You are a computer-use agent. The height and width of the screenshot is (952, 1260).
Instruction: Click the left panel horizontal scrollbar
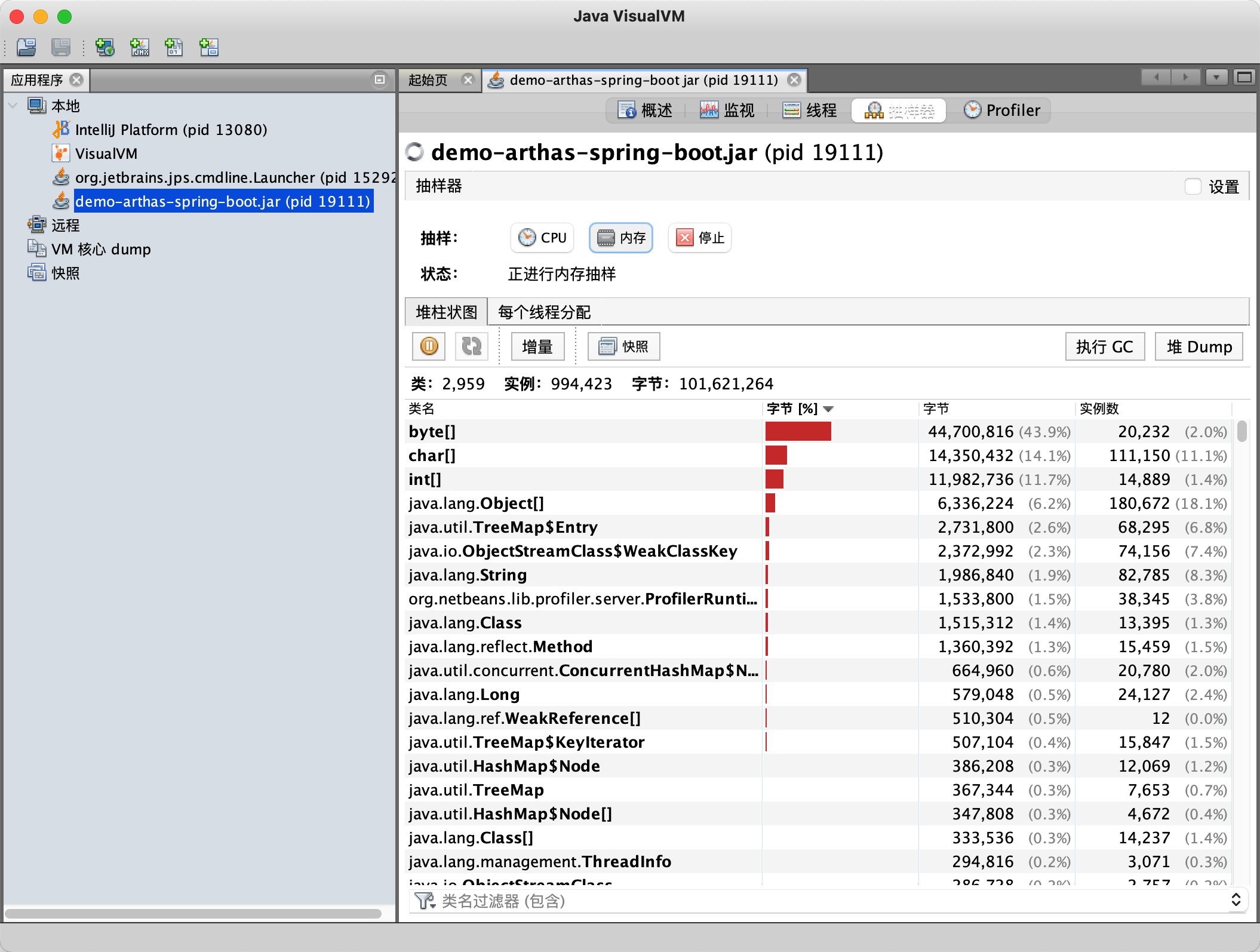pos(193,913)
